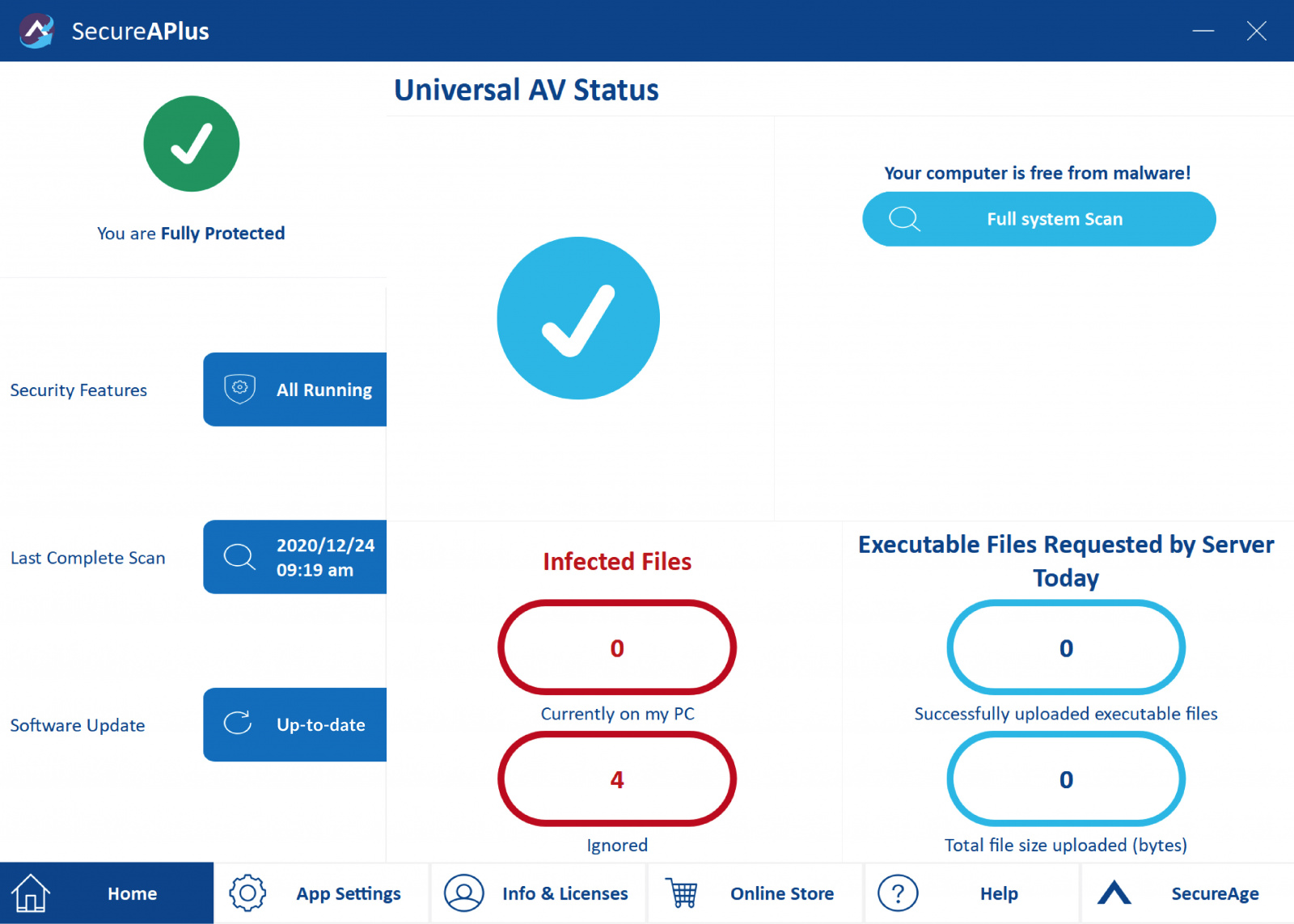Click Successfully uploaded executable files label
1294x924 pixels.
click(1066, 714)
